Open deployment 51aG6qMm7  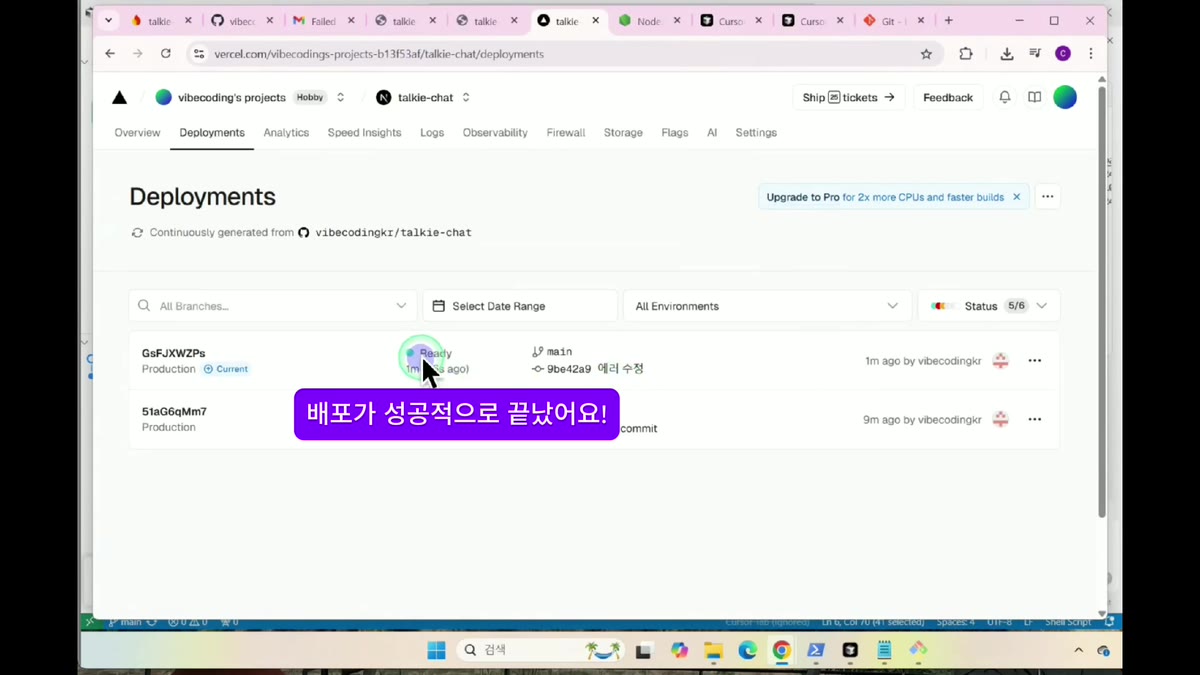point(174,411)
